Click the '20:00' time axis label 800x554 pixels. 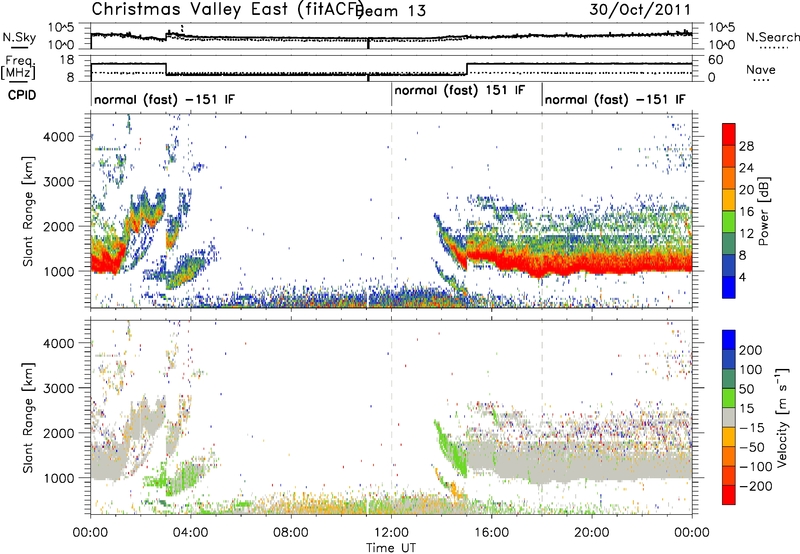pyautogui.click(x=592, y=533)
